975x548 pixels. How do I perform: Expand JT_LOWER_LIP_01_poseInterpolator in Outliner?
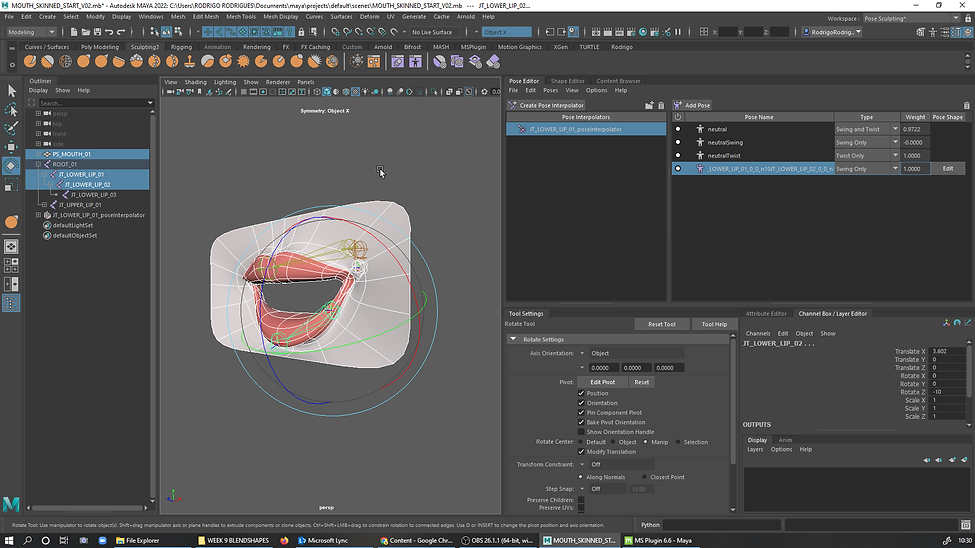tap(38, 215)
